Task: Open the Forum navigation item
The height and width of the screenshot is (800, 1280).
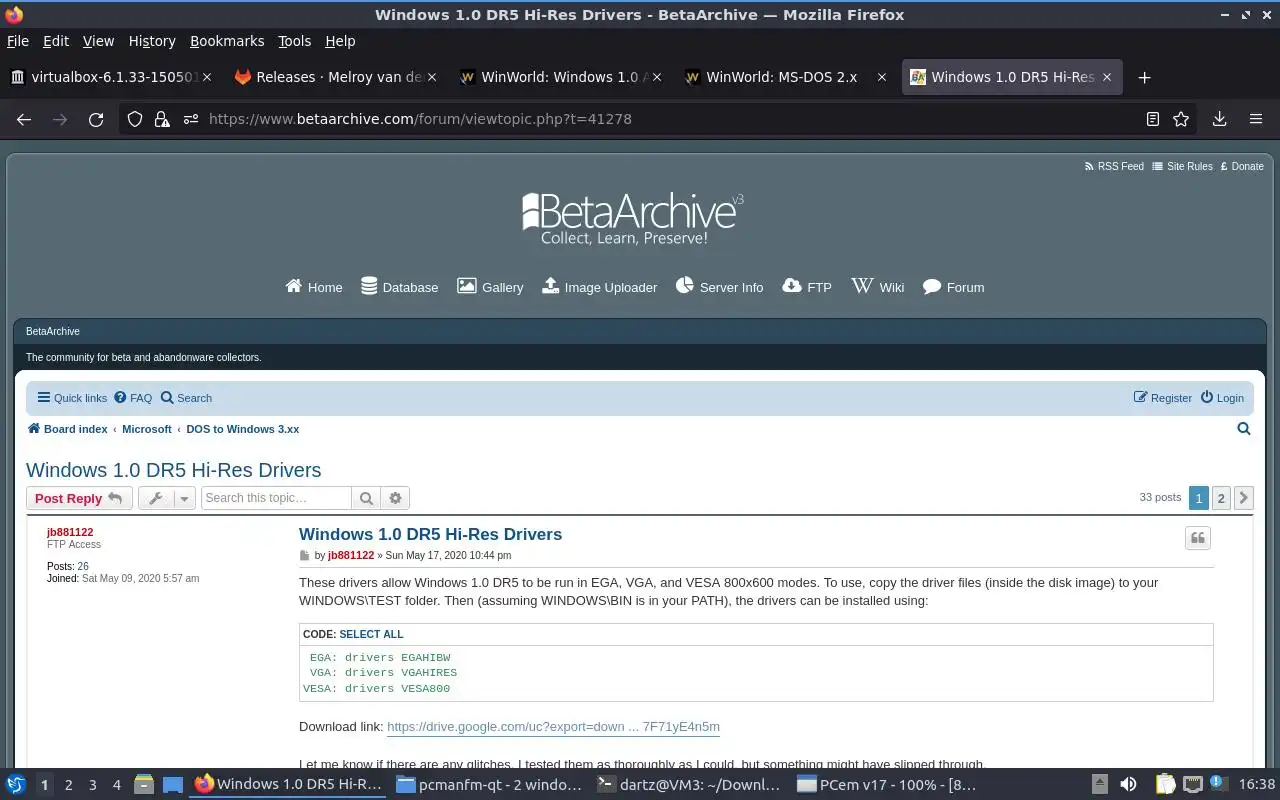Action: point(953,287)
